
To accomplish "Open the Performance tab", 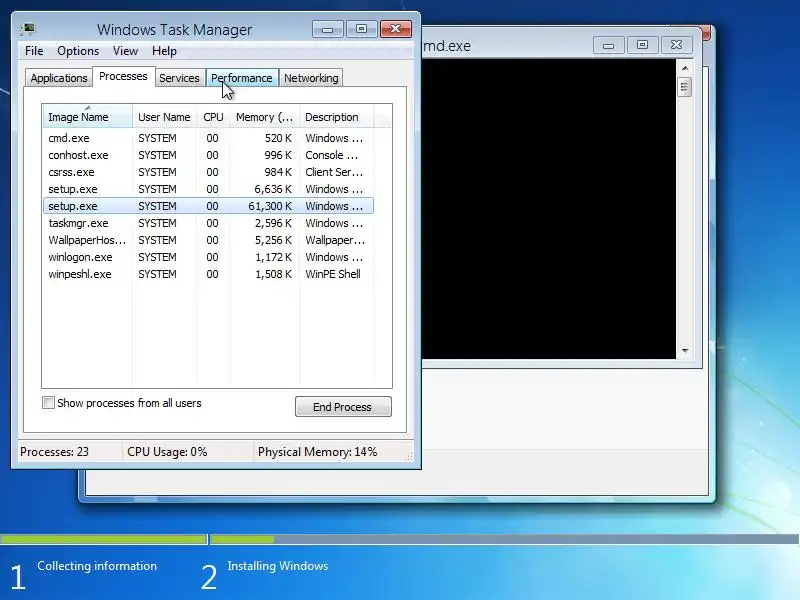I will (242, 78).
